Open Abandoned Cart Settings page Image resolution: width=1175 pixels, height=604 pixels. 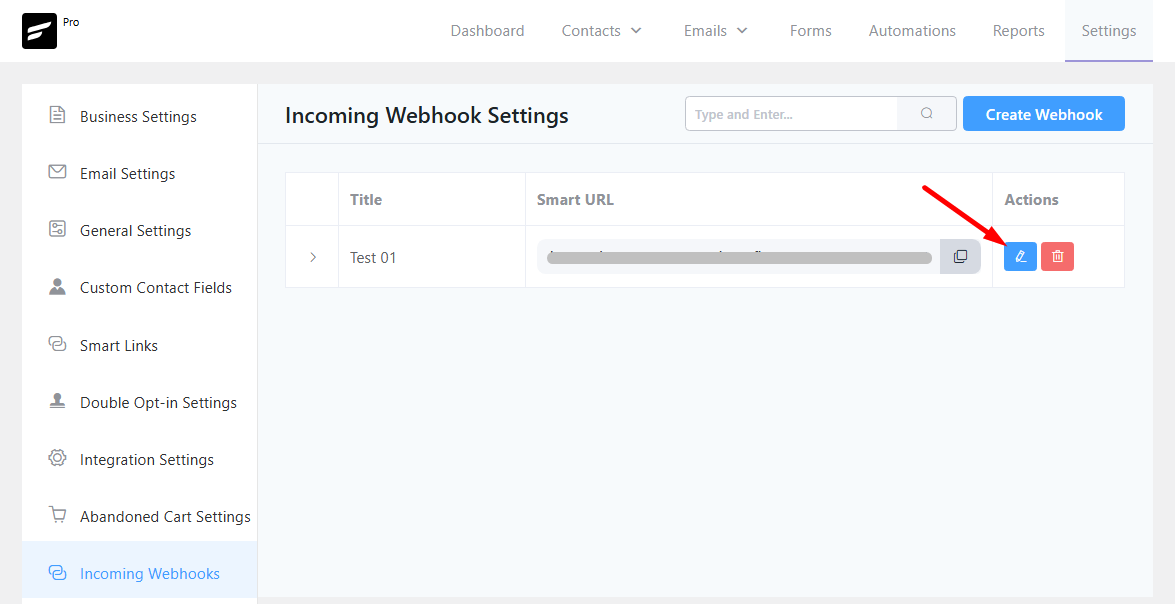[165, 517]
